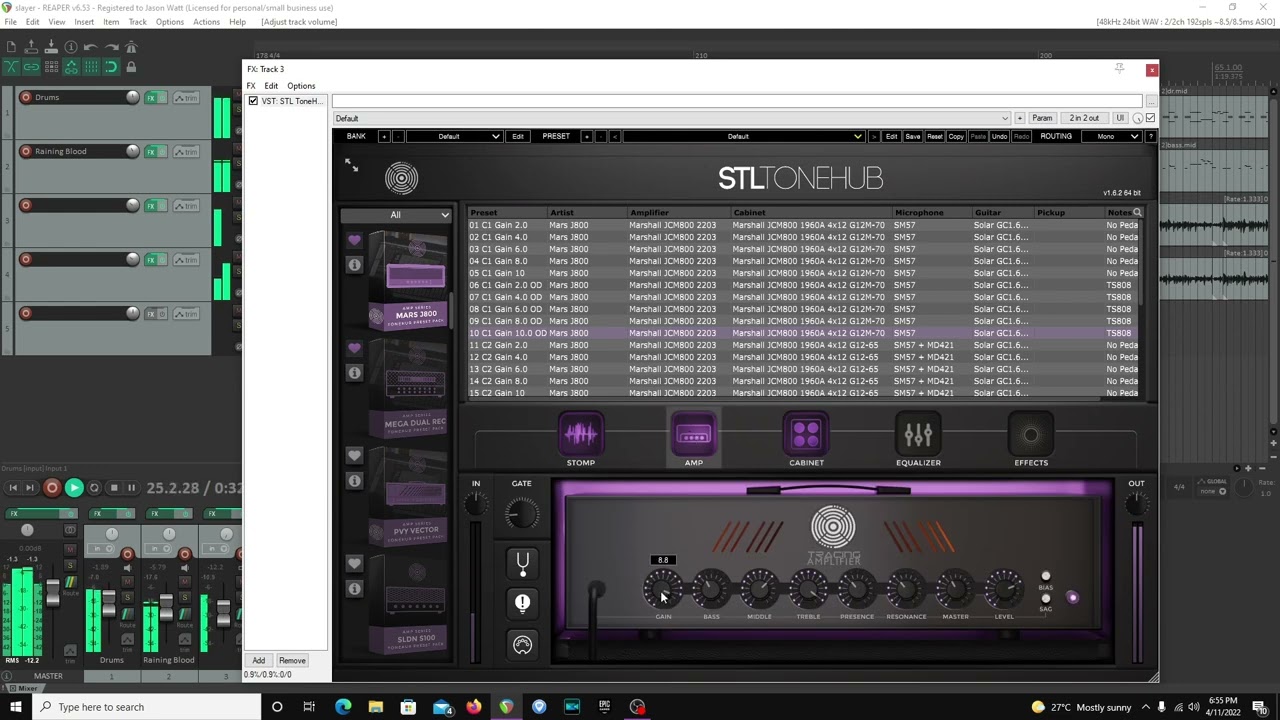Toggle the FX bypass checkbox near UI button

1150,118
